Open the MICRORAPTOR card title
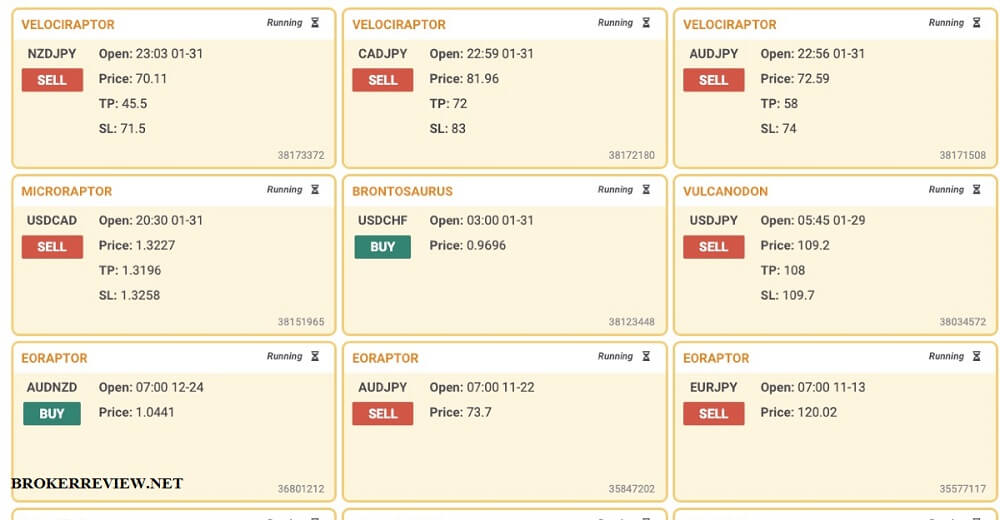Image resolution: width=1000 pixels, height=520 pixels. pyautogui.click(x=66, y=191)
